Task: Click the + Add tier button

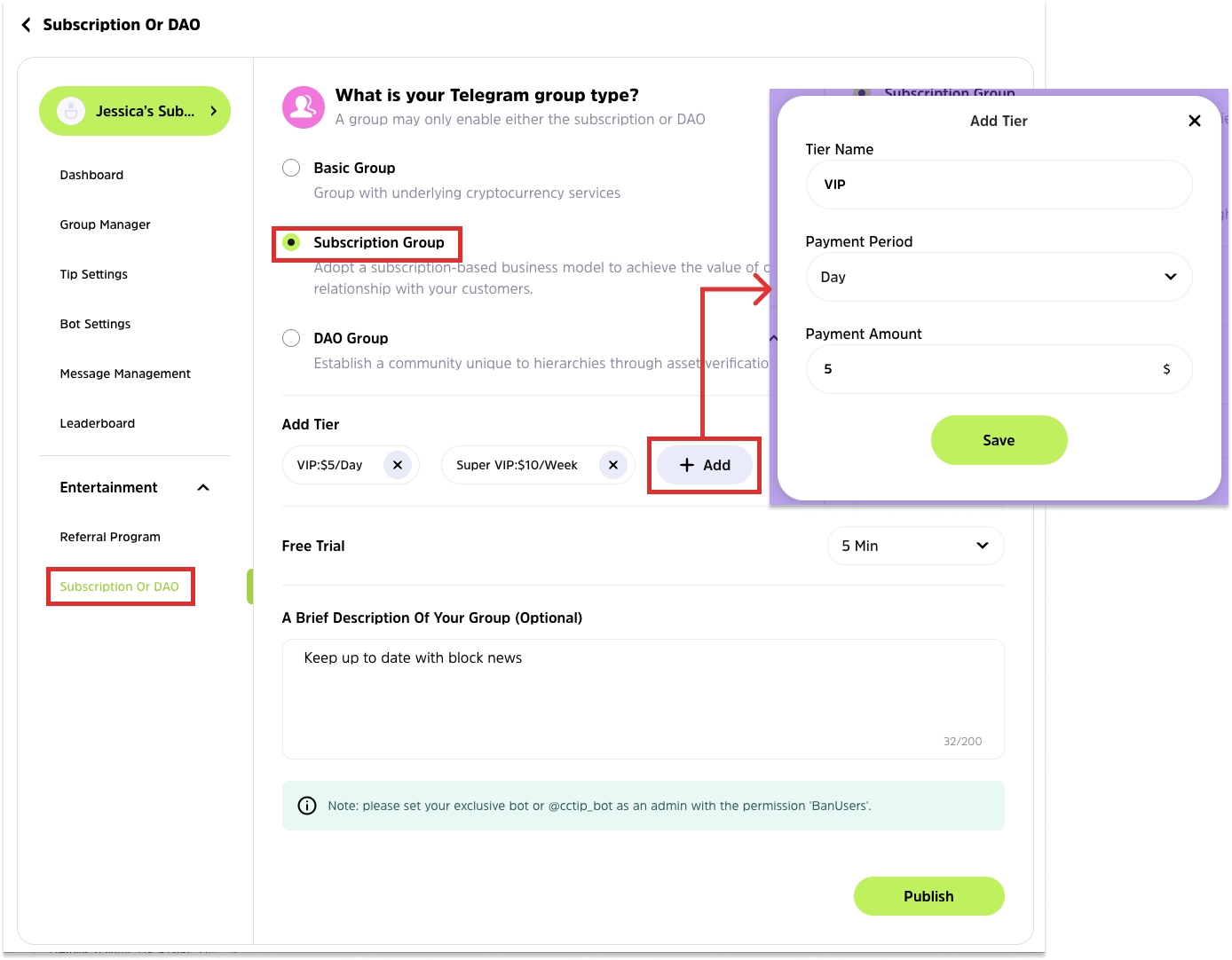Action: [705, 465]
